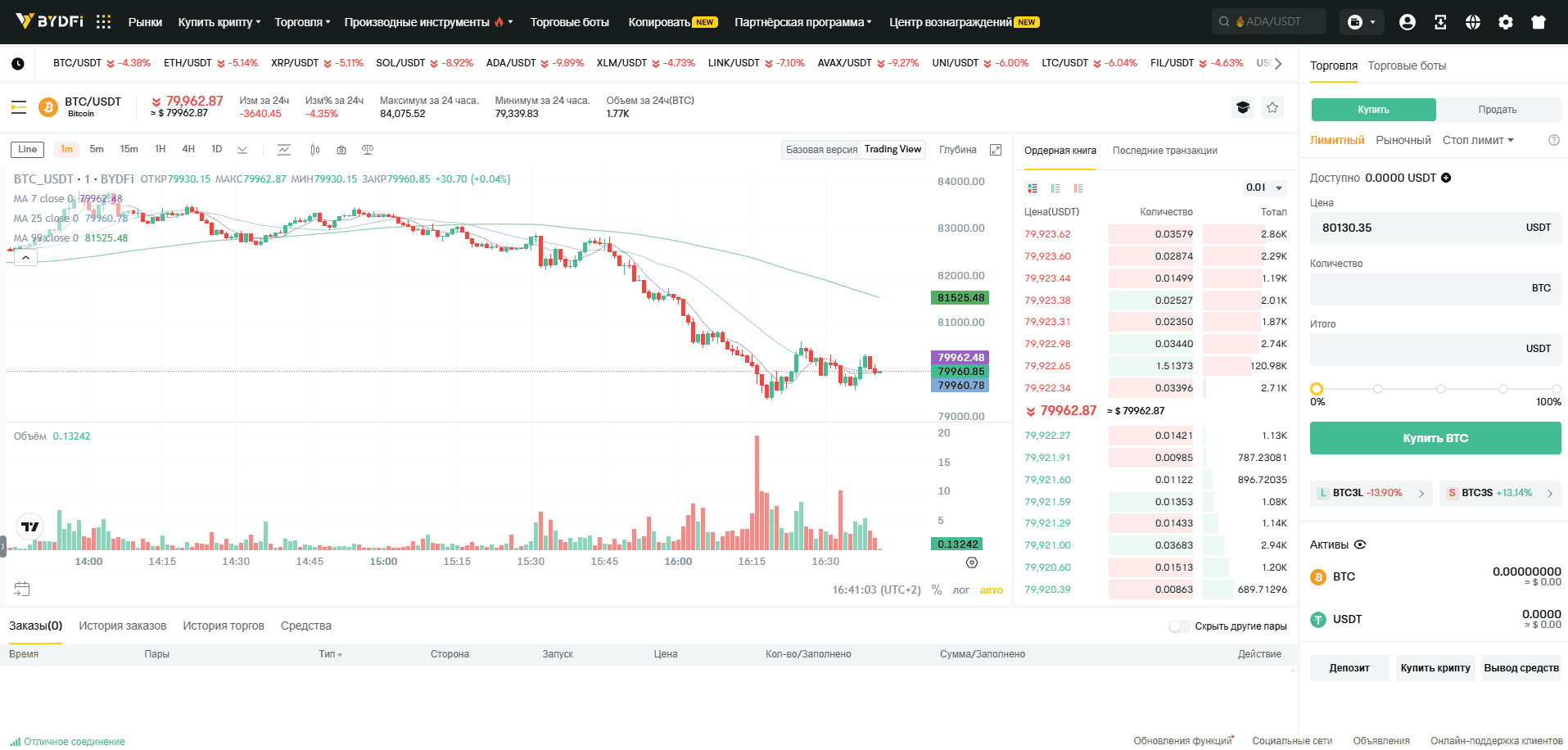This screenshot has width=1568, height=750.
Task: Show only sell orders in the order book
Action: coord(1078,188)
